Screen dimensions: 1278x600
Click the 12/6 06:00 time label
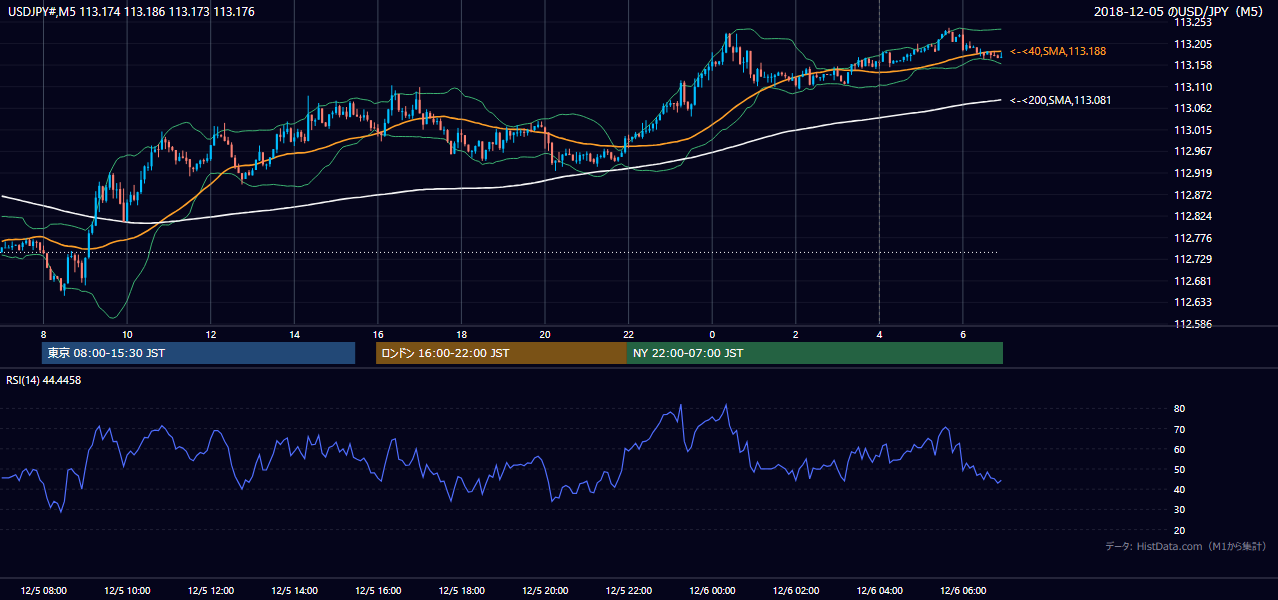pyautogui.click(x=963, y=590)
